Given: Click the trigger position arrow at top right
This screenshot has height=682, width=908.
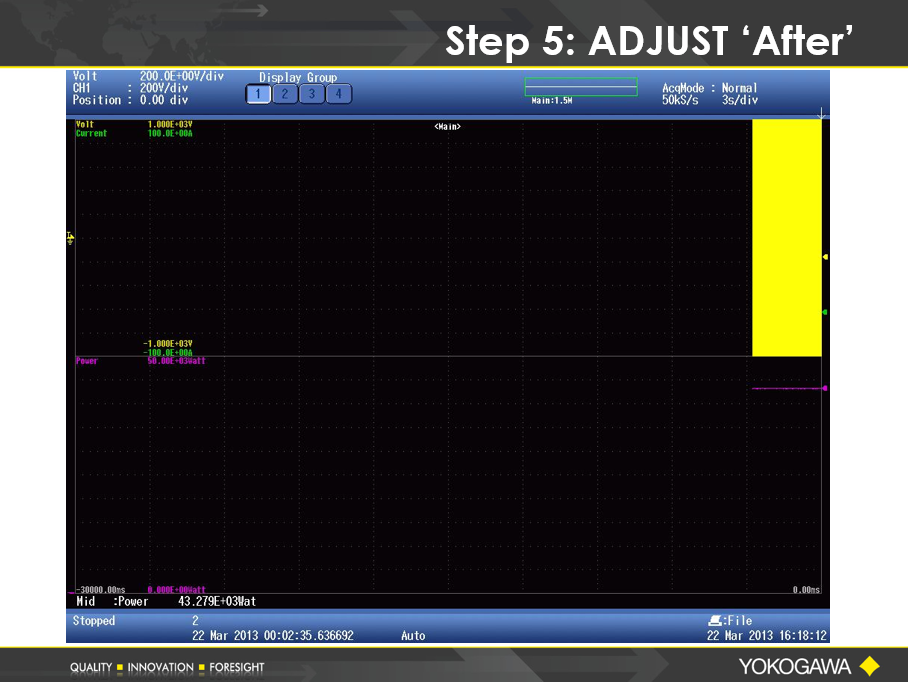Looking at the screenshot, I should pyautogui.click(x=821, y=115).
